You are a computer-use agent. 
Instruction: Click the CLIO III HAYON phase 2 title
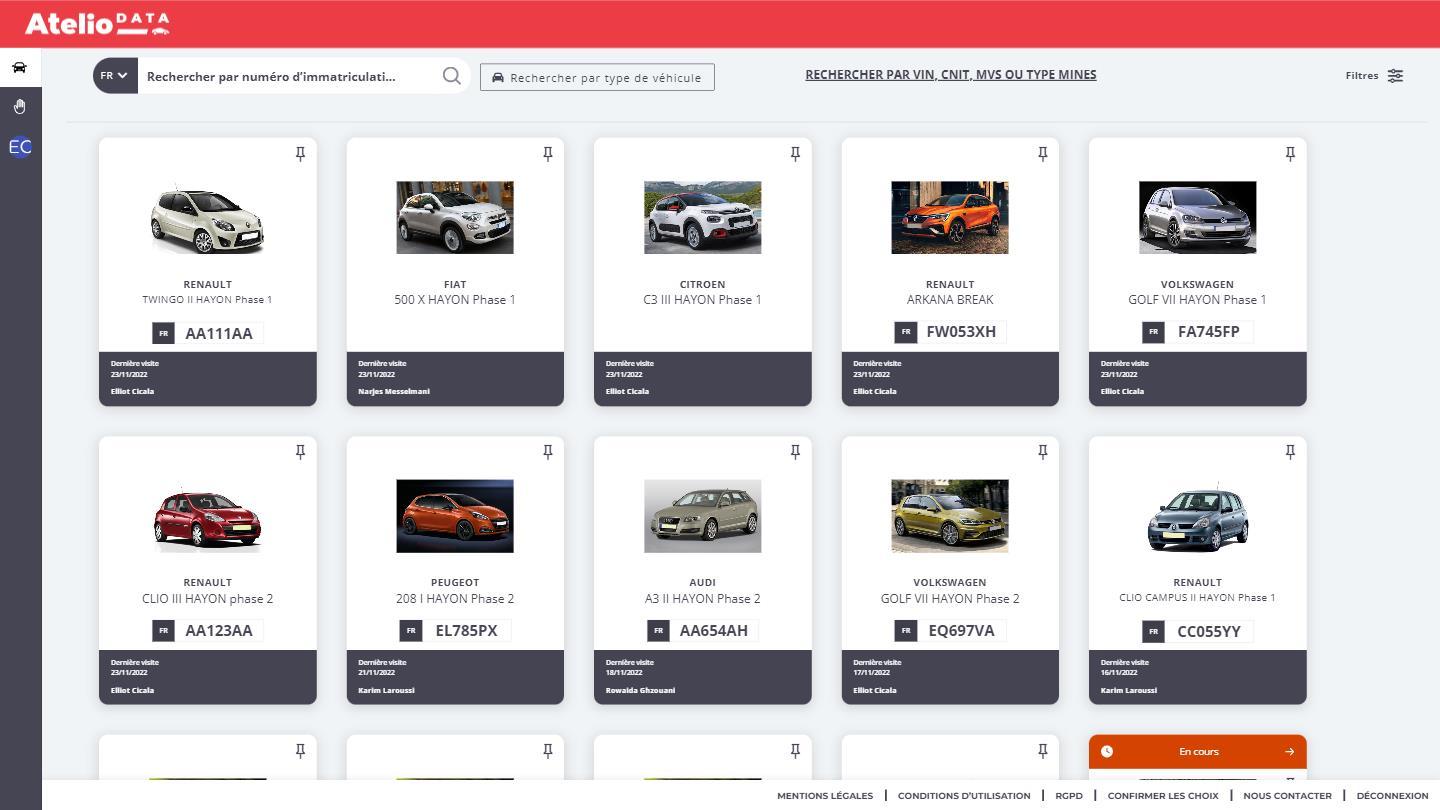click(x=207, y=599)
